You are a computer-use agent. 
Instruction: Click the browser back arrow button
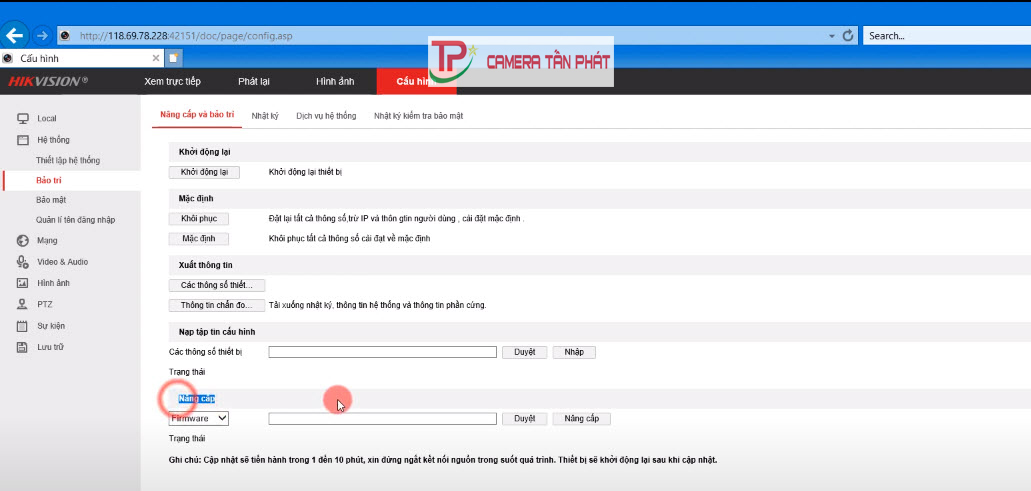coord(13,35)
